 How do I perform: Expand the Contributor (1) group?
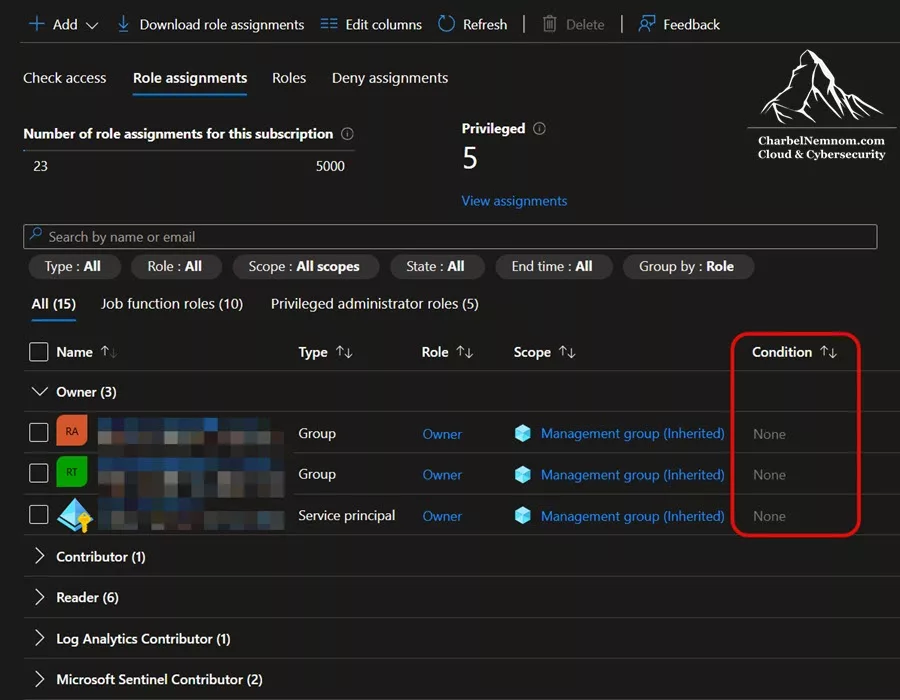[x=39, y=556]
